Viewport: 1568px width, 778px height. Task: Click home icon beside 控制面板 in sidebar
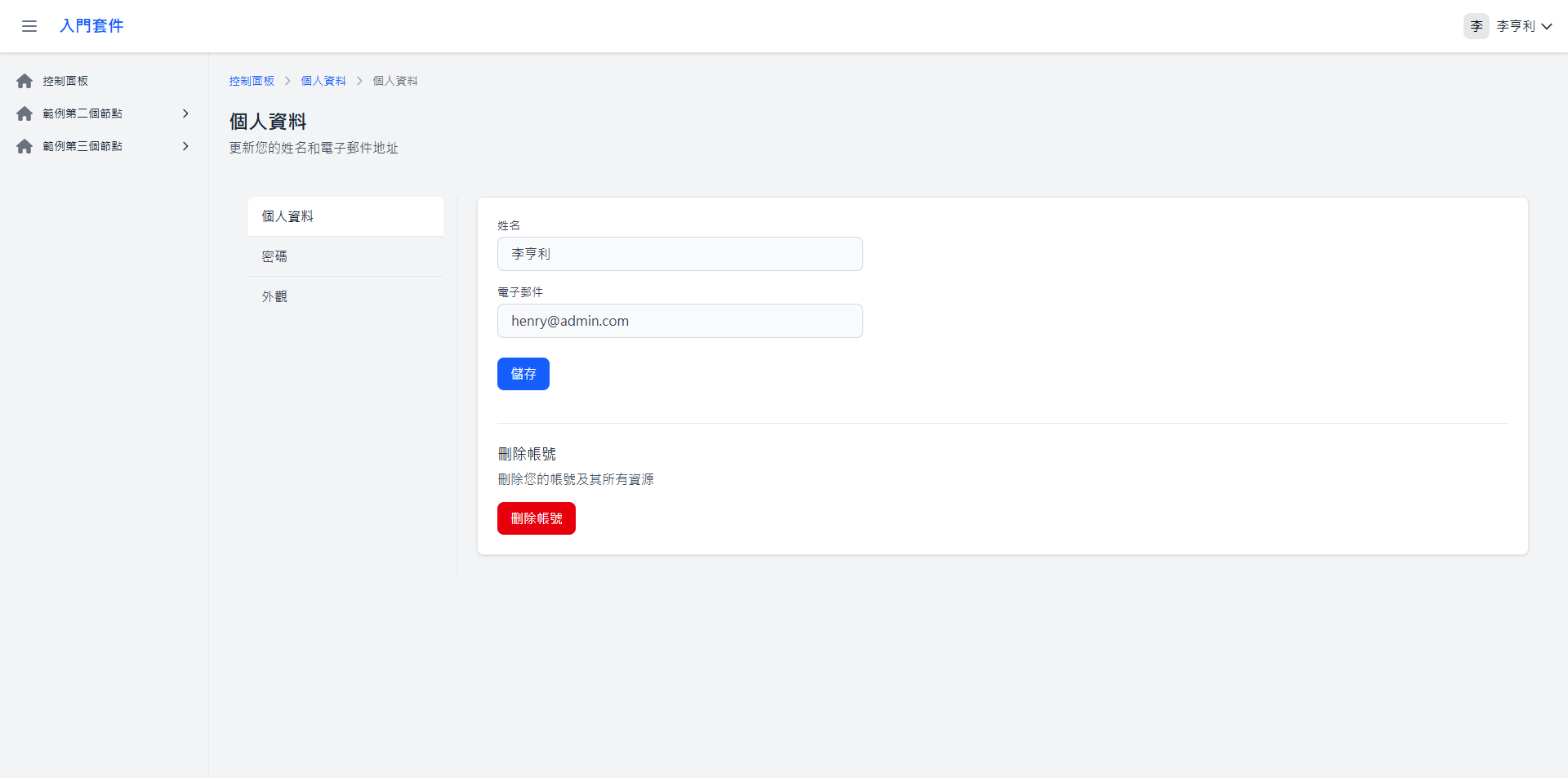[x=24, y=81]
